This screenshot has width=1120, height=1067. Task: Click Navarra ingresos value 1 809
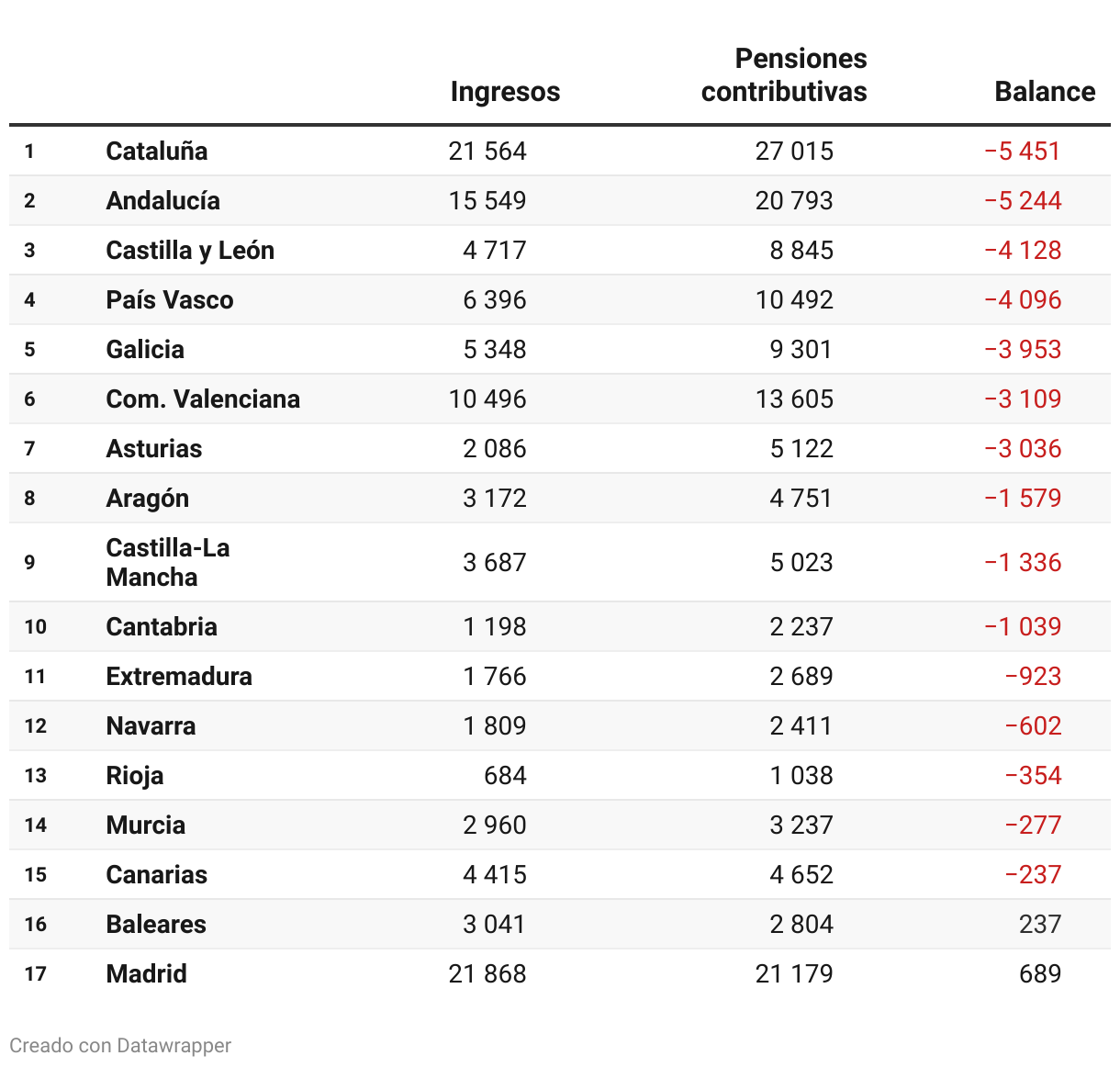coord(495,725)
